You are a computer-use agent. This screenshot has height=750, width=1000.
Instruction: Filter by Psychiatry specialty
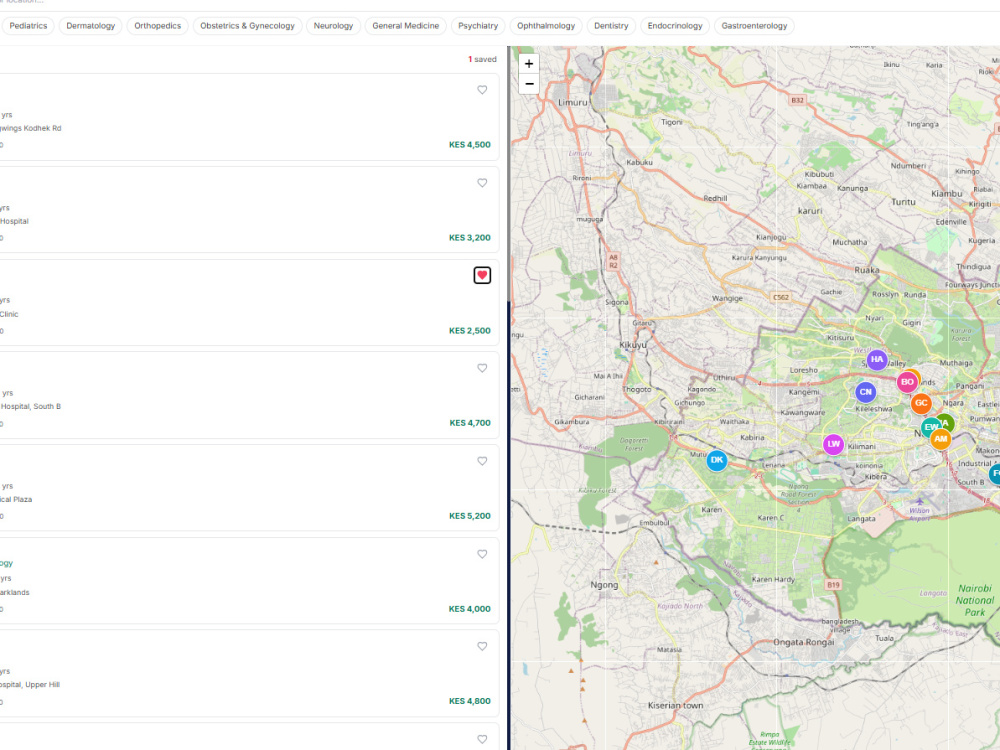tap(478, 26)
